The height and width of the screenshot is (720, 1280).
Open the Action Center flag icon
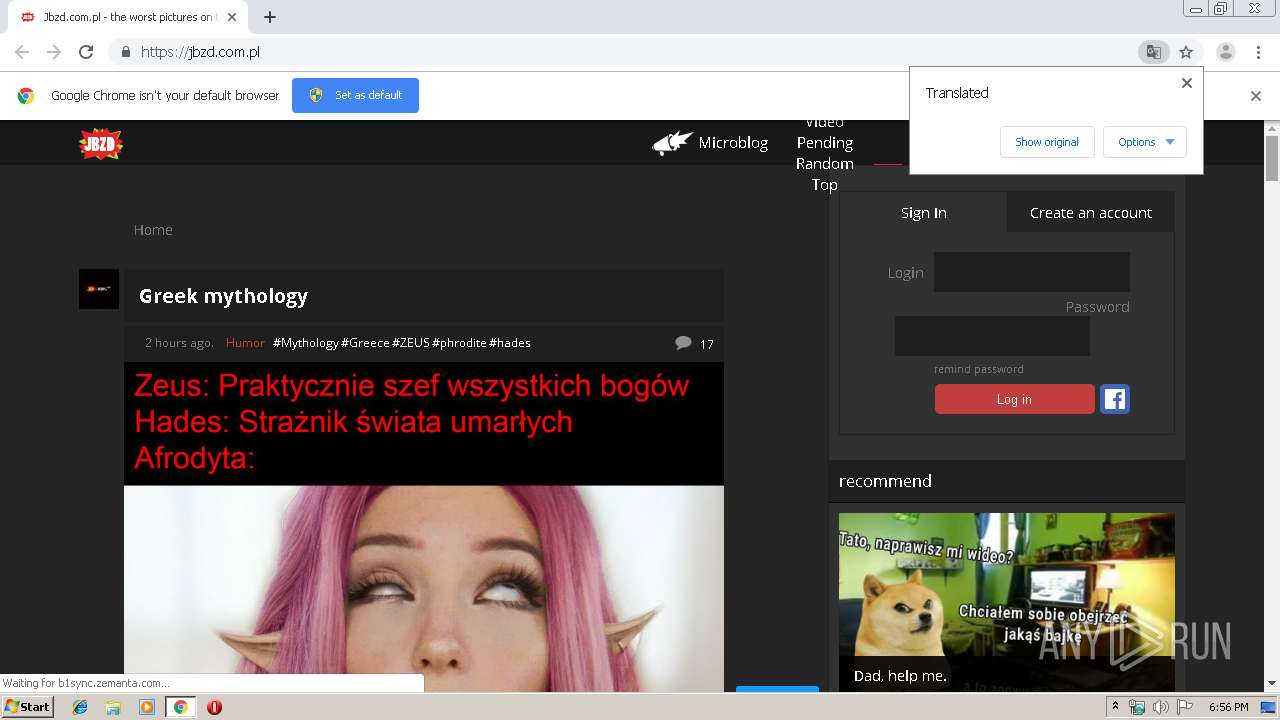click(1185, 707)
